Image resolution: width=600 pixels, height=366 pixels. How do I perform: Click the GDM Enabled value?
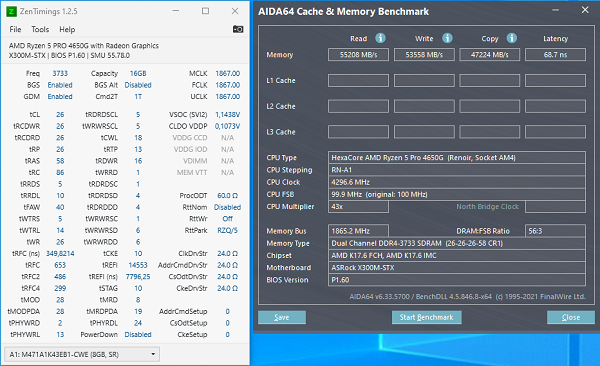[60, 96]
